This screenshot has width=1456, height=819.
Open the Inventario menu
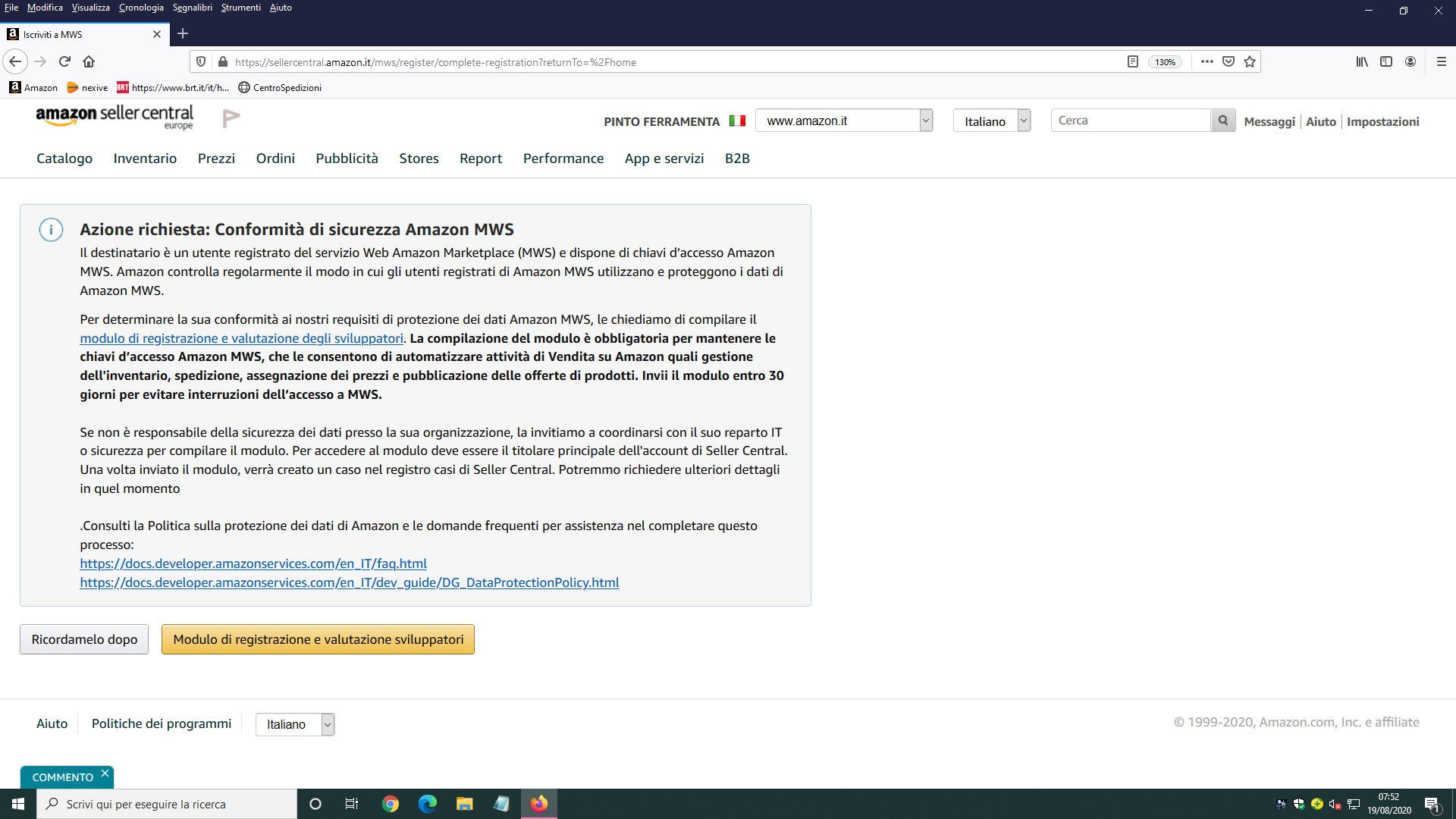pyautogui.click(x=145, y=158)
